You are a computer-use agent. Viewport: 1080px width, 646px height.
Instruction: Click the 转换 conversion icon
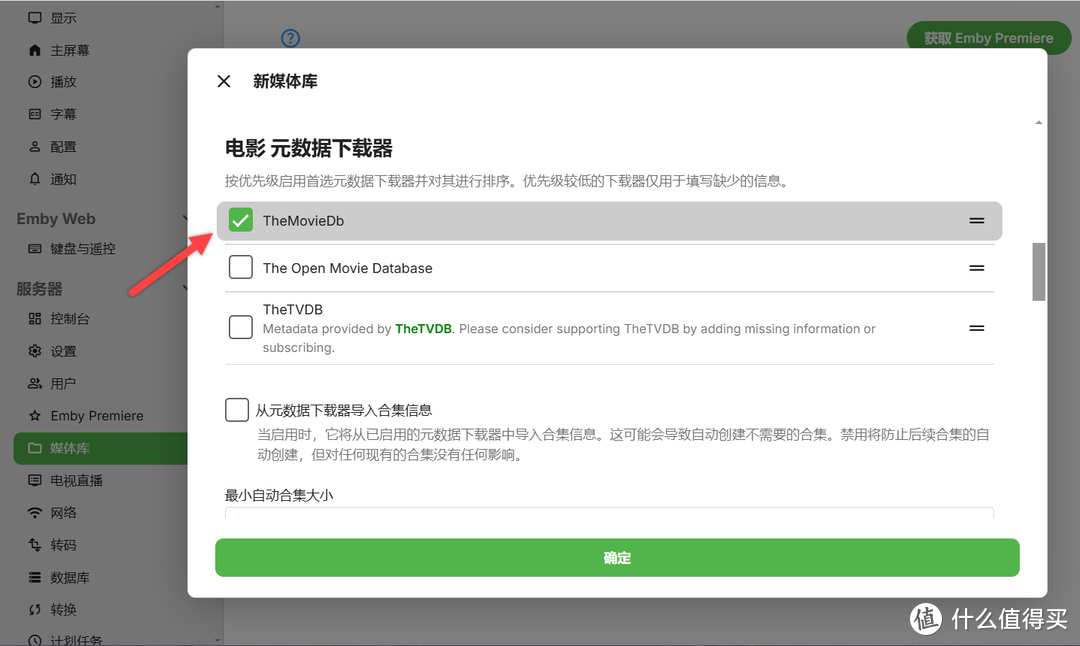tap(34, 609)
